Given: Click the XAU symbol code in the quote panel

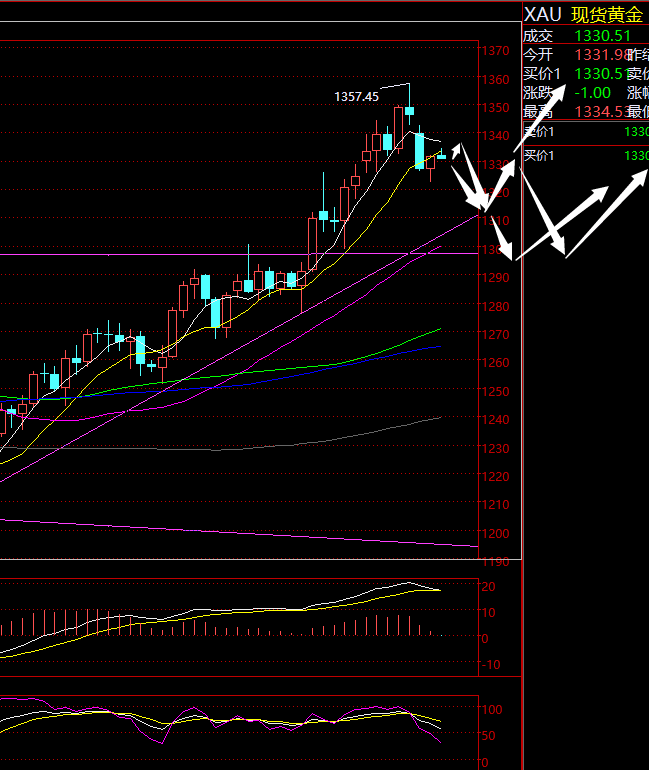Looking at the screenshot, I should tap(542, 15).
